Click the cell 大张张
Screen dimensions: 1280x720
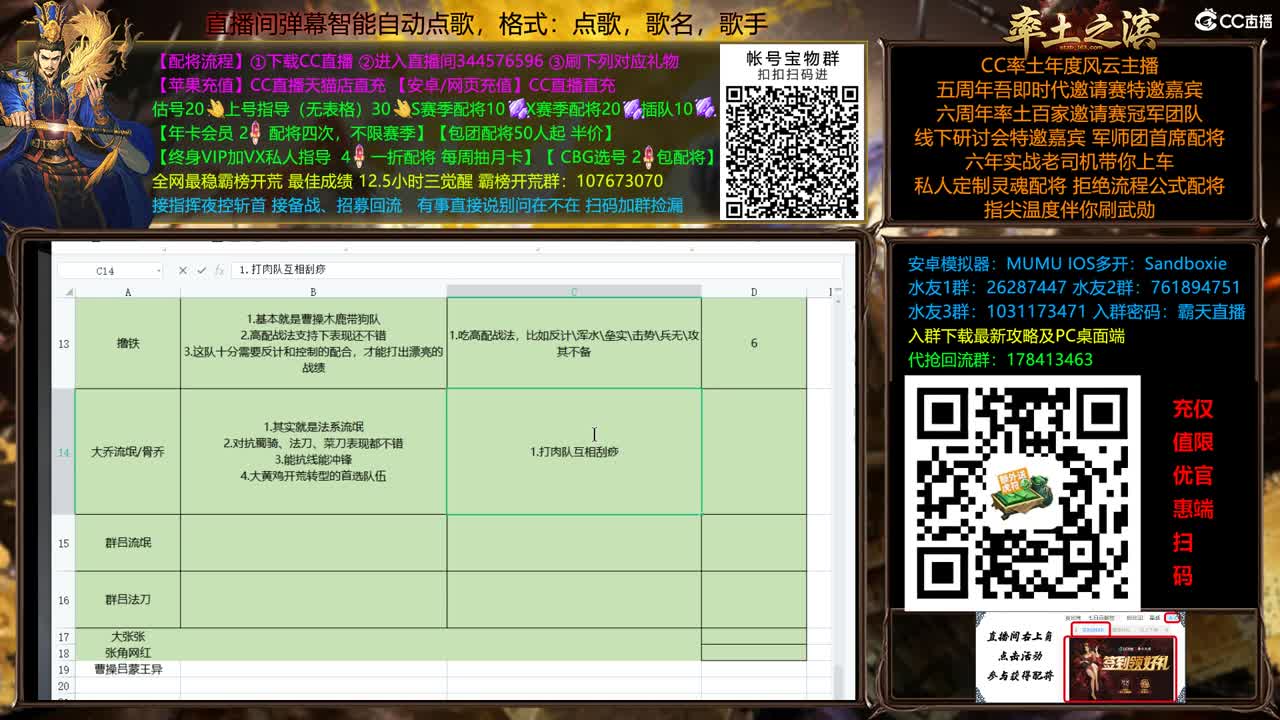pyautogui.click(x=128, y=636)
